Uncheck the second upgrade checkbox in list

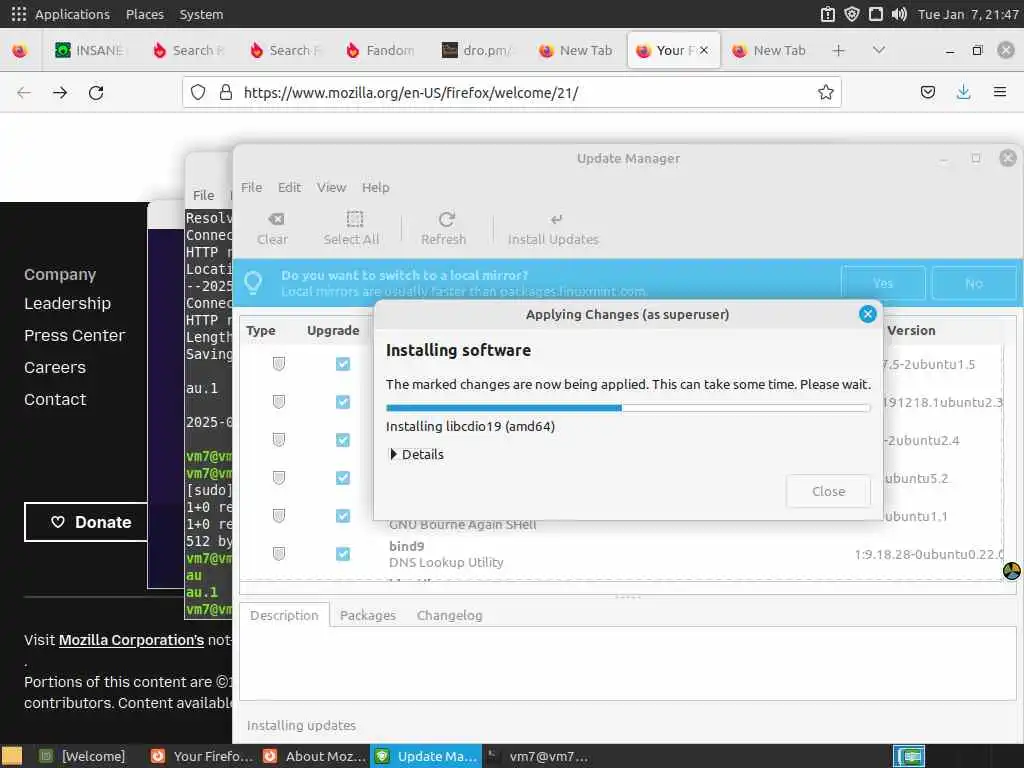(343, 402)
